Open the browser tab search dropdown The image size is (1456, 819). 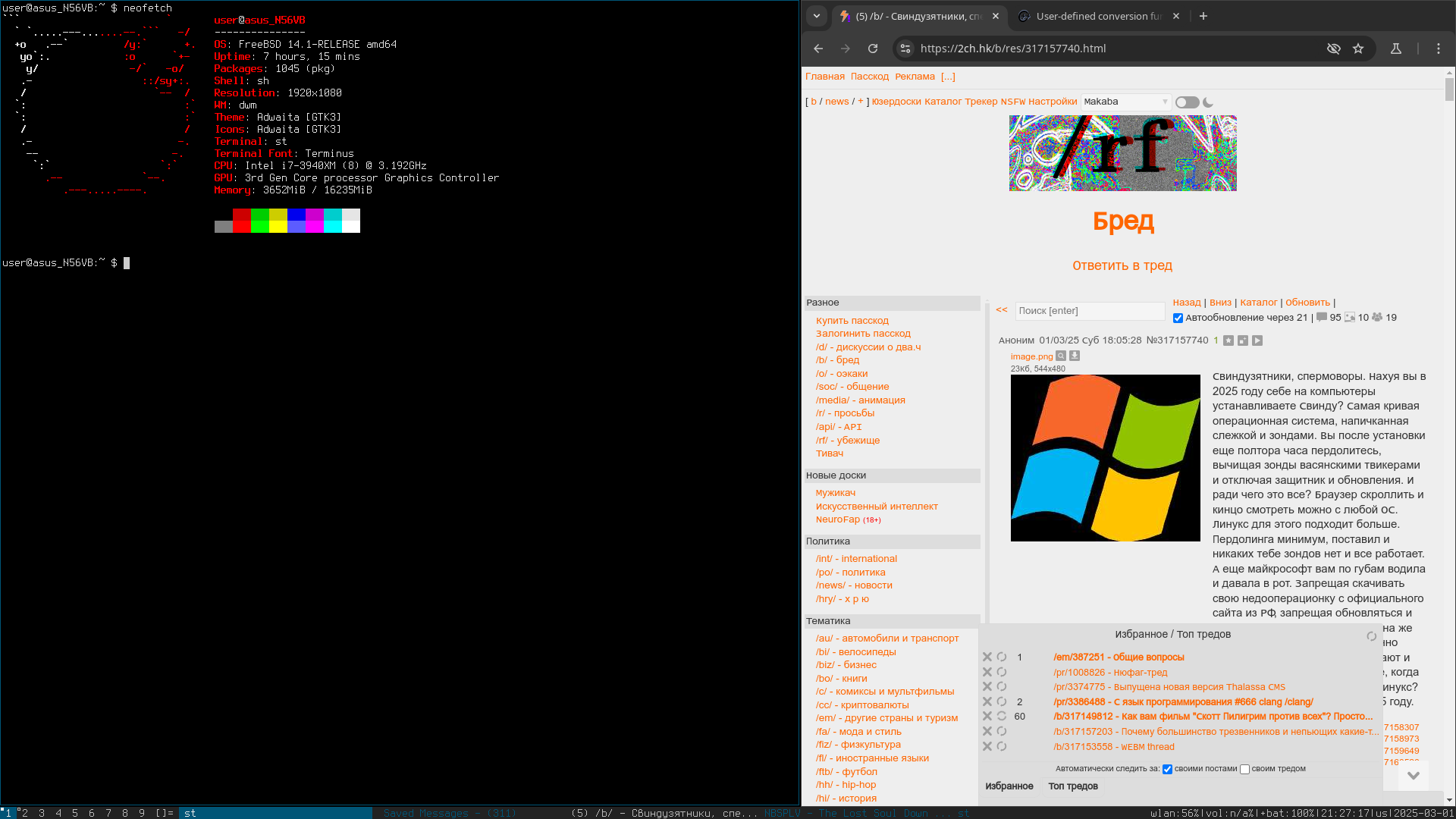click(817, 16)
